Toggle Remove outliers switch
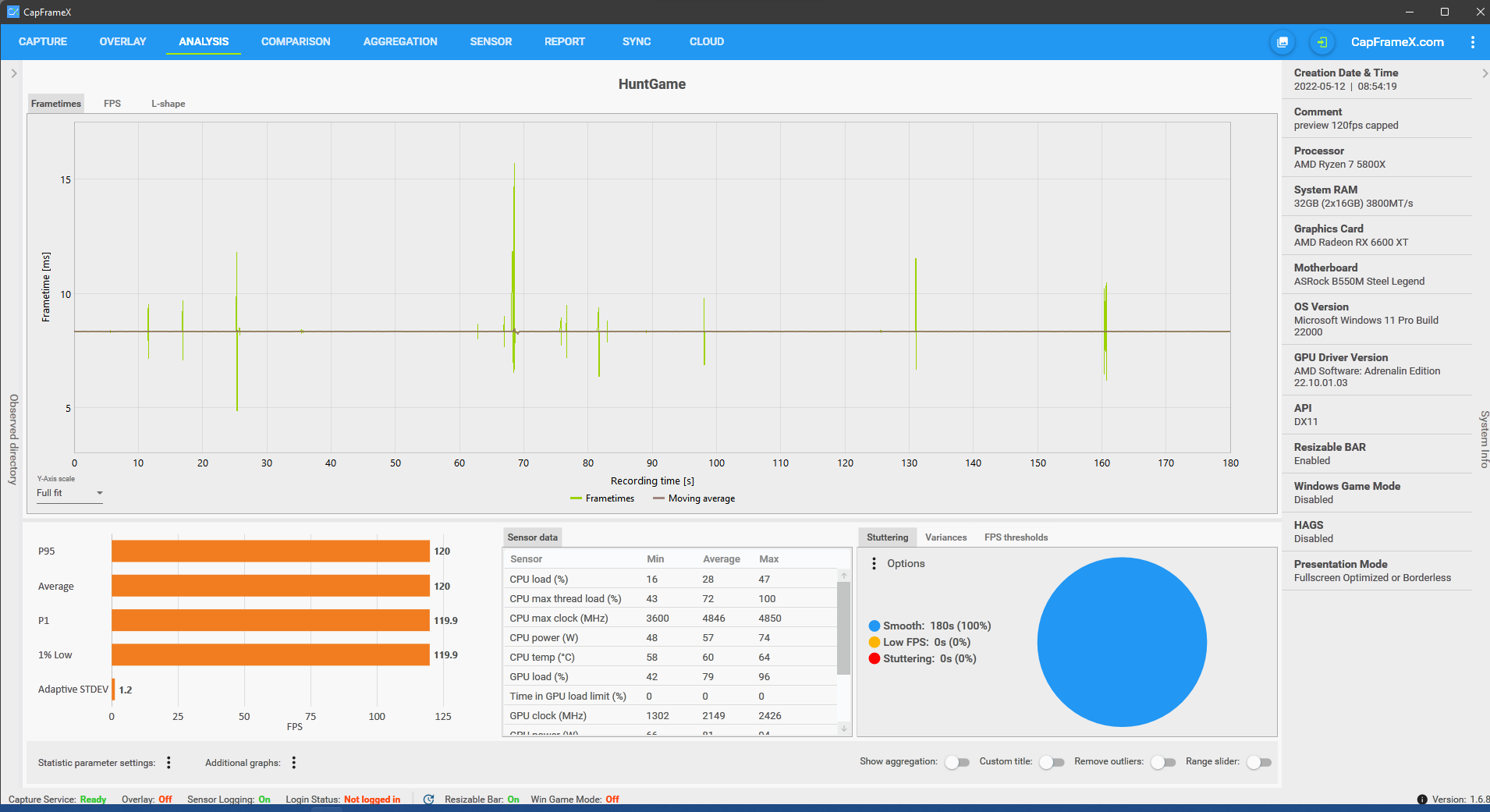Viewport: 1490px width, 812px height. coord(1163,762)
